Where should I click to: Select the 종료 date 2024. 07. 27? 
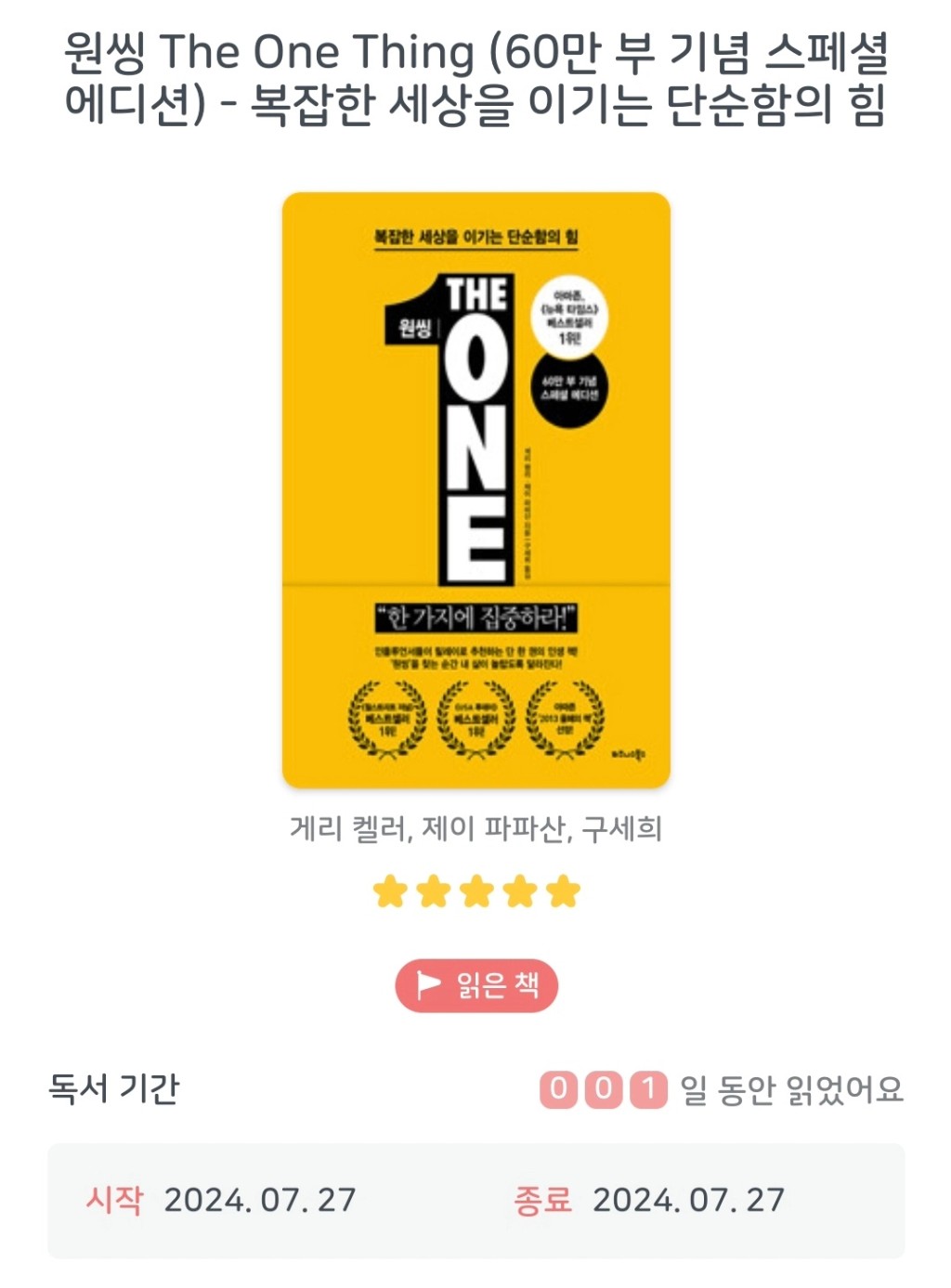689,1200
